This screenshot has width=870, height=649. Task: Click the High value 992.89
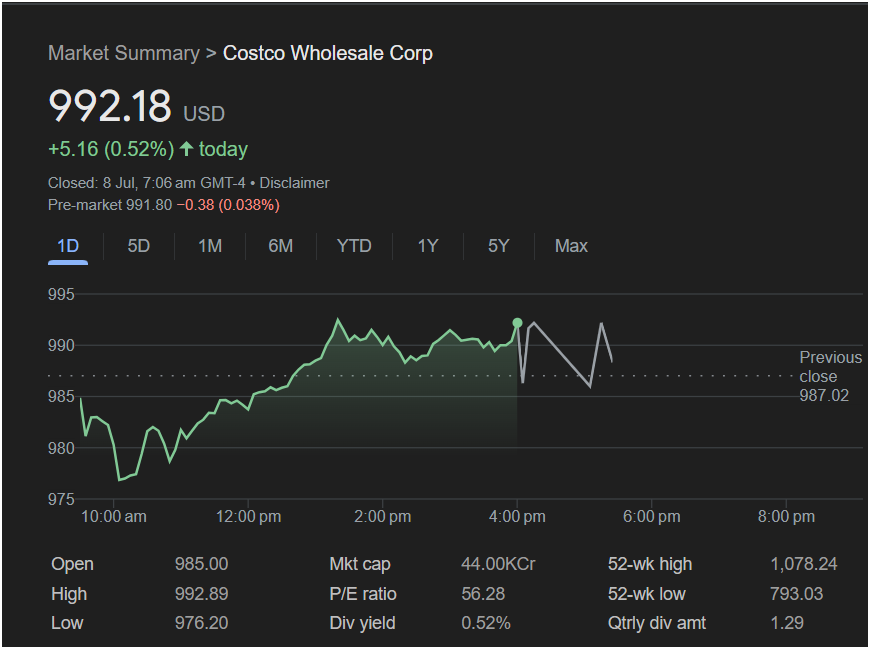coord(201,594)
